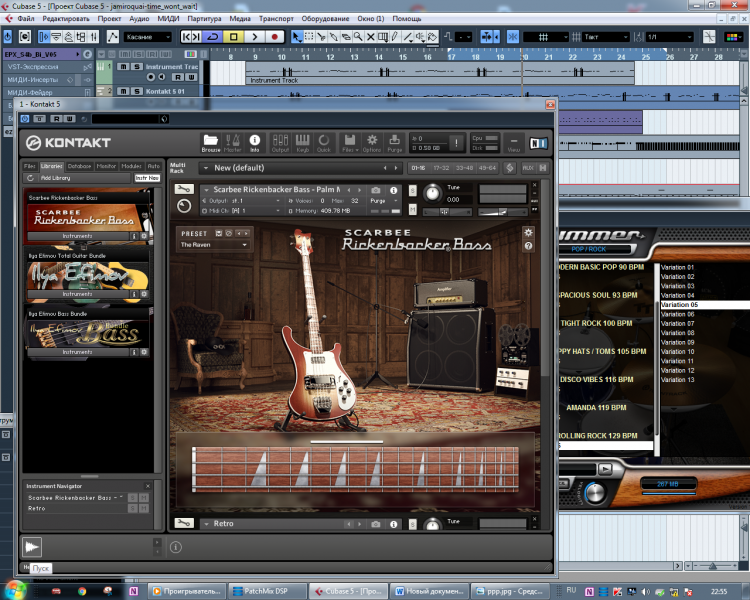Click snapshot camera icon on Scarbee instrument

(376, 190)
